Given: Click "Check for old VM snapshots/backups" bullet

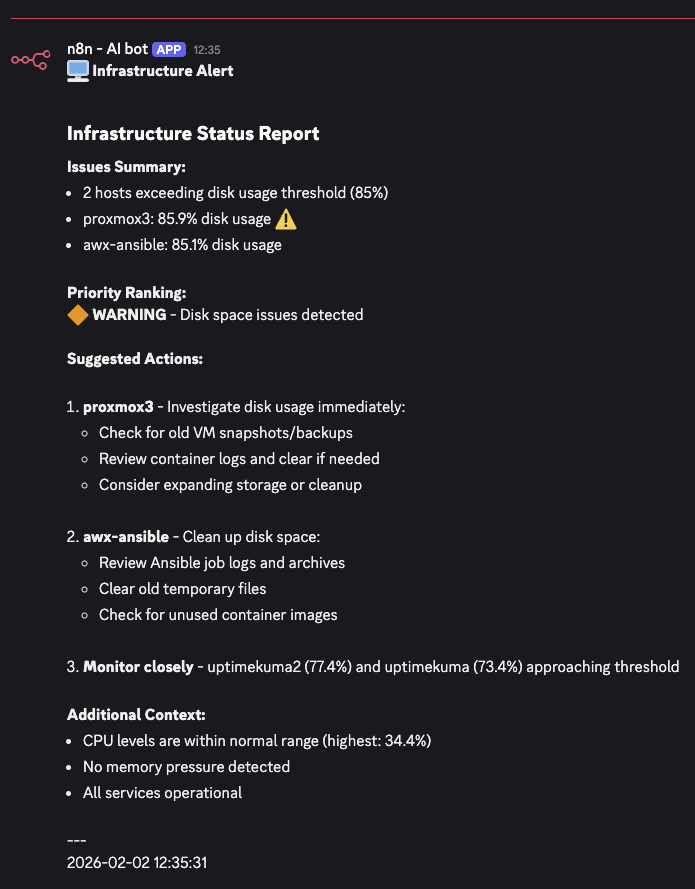Looking at the screenshot, I should pos(225,433).
